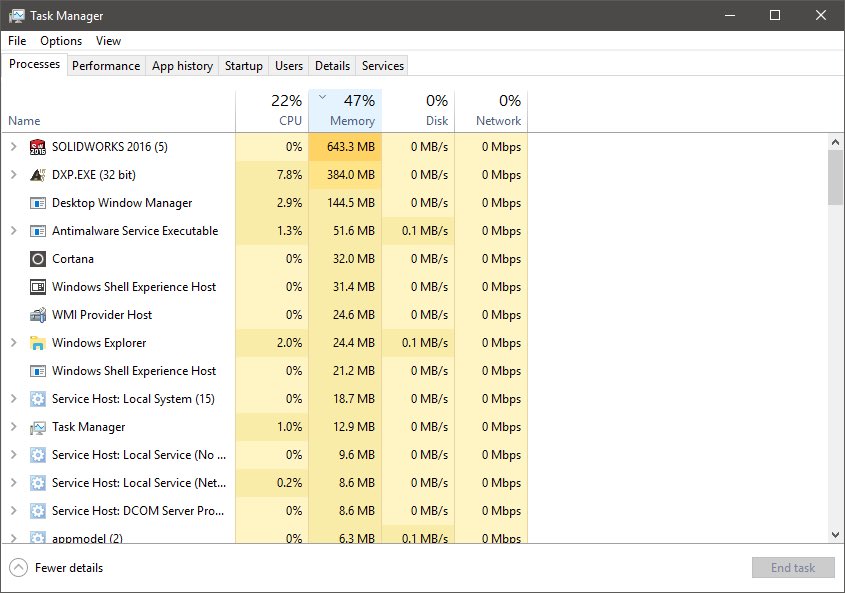Click the SOLIDWORKS 2016 process icon
Viewport: 845px width, 593px height.
pyautogui.click(x=38, y=147)
